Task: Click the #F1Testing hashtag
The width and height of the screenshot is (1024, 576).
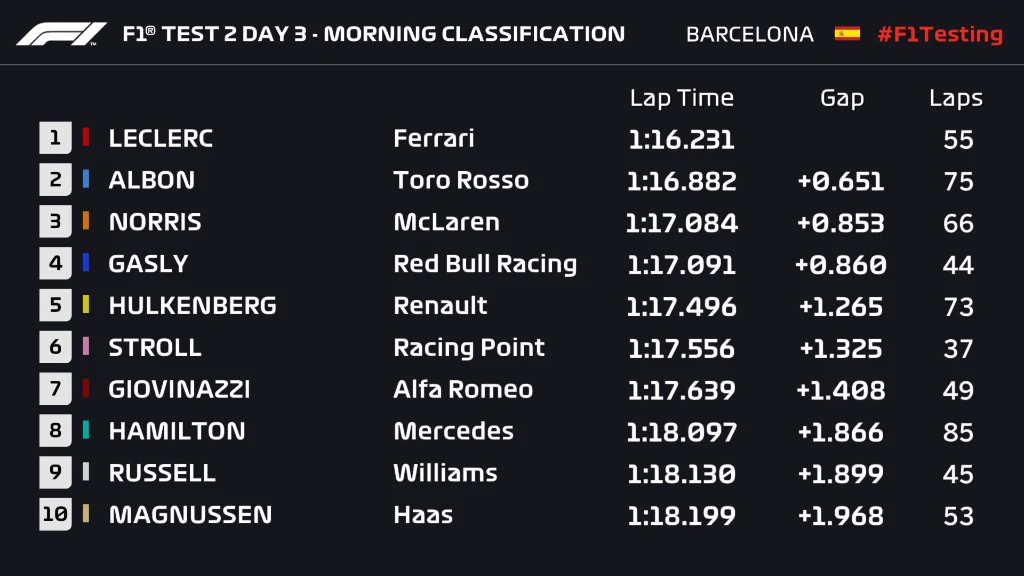Action: pyautogui.click(x=939, y=34)
